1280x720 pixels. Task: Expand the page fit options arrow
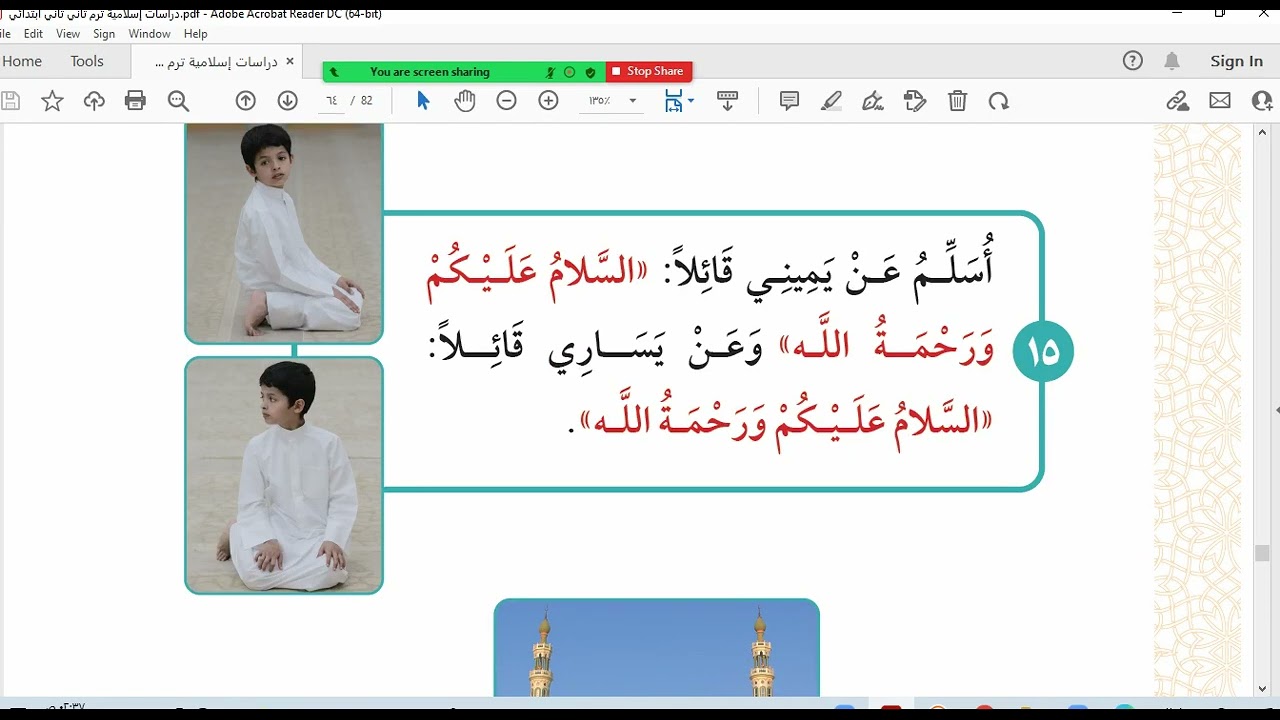click(691, 101)
